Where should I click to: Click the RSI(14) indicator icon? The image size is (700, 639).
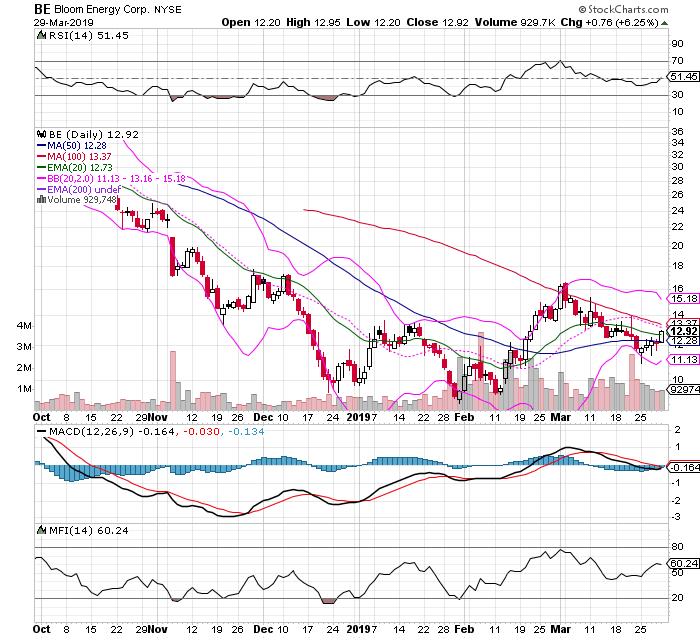point(41,35)
